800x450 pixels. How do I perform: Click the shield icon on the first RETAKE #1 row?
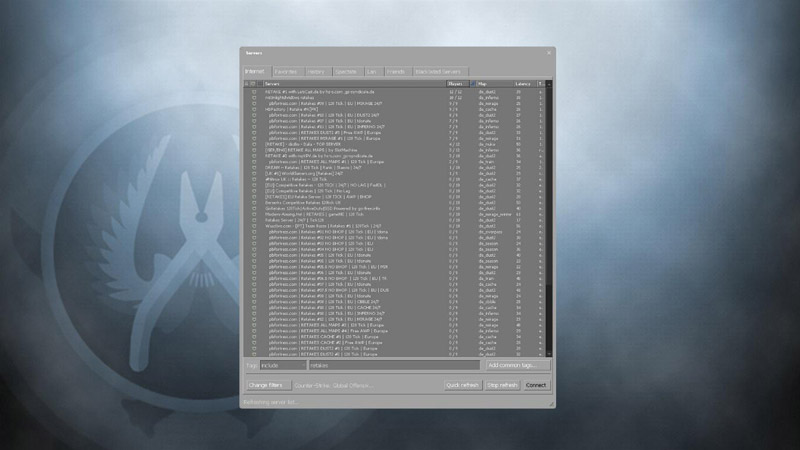pos(254,92)
